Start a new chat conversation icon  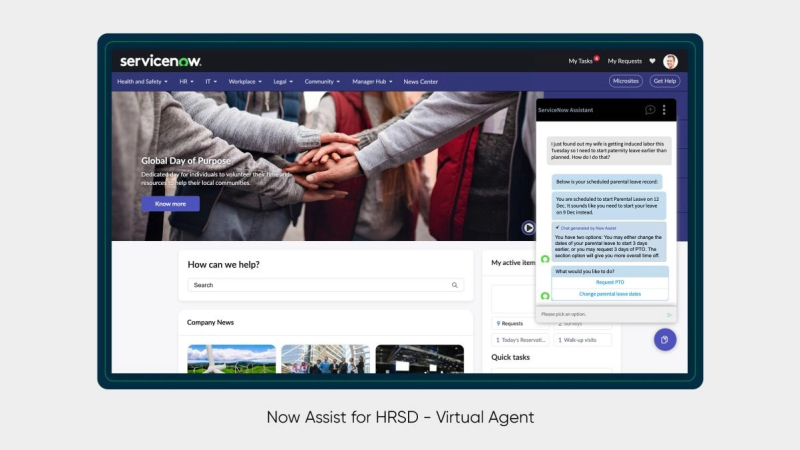(650, 110)
